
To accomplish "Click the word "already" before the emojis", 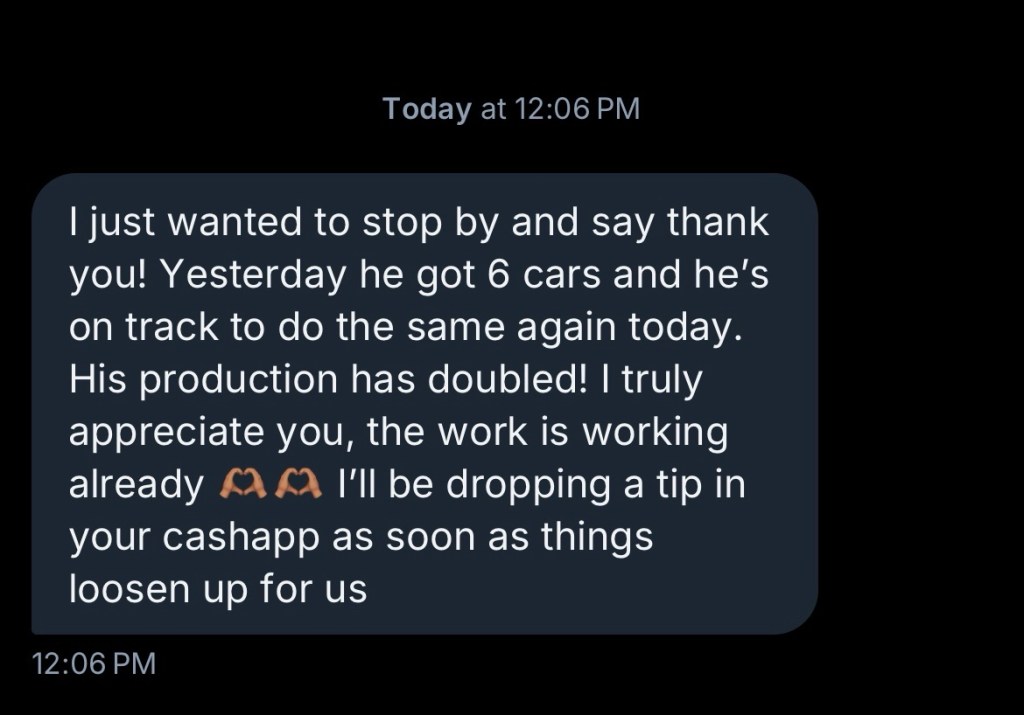I will (135, 485).
